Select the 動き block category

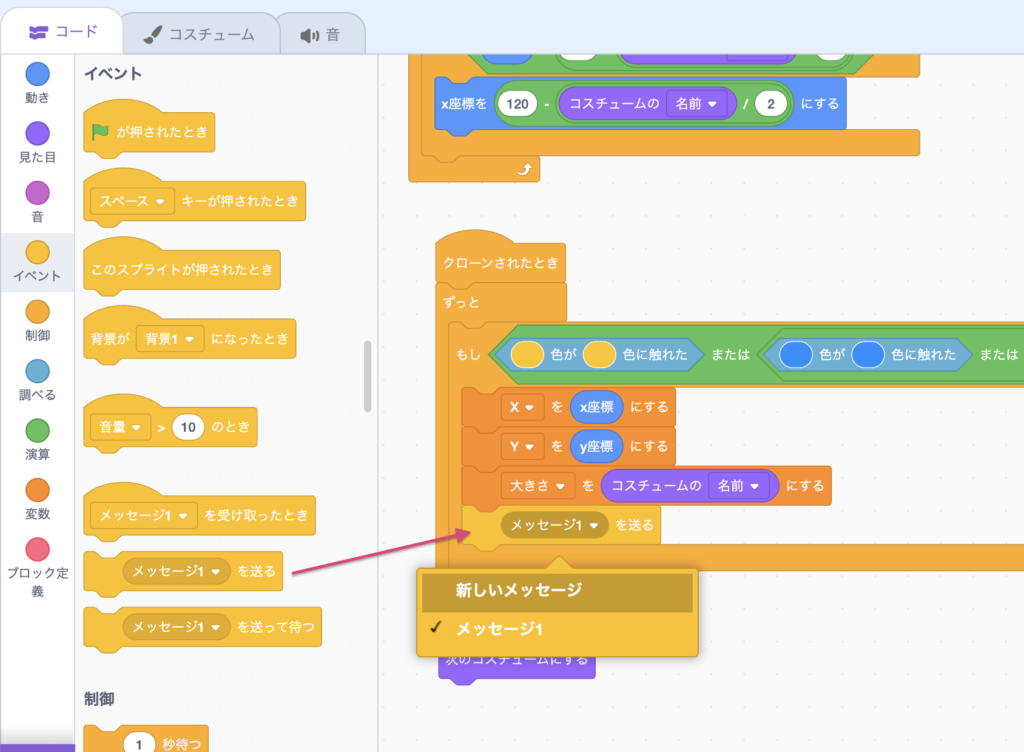pyautogui.click(x=37, y=83)
